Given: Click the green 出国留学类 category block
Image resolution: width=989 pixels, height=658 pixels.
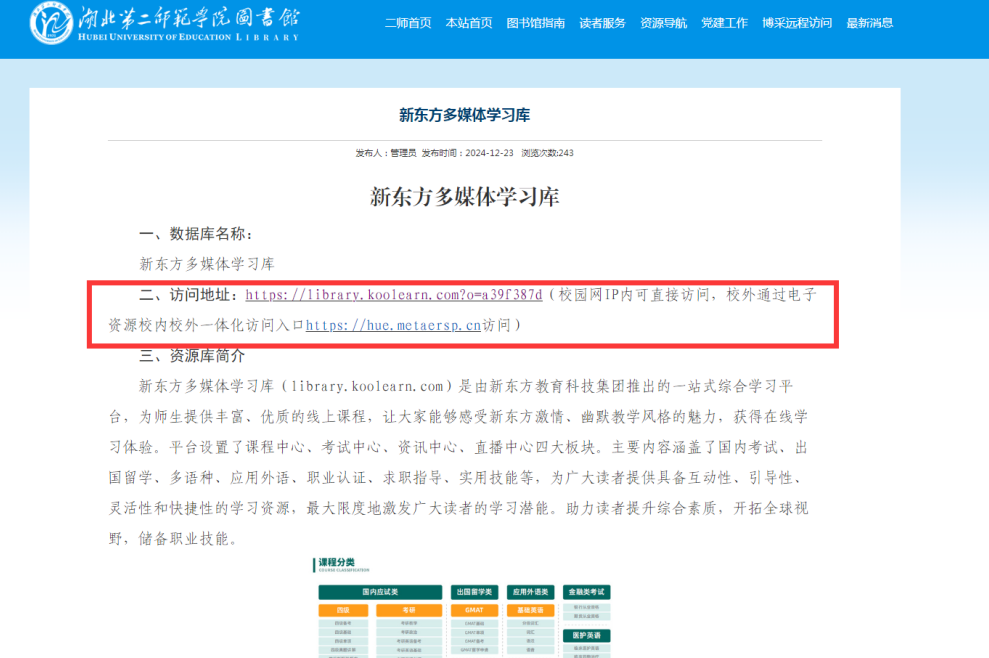Looking at the screenshot, I should [475, 592].
